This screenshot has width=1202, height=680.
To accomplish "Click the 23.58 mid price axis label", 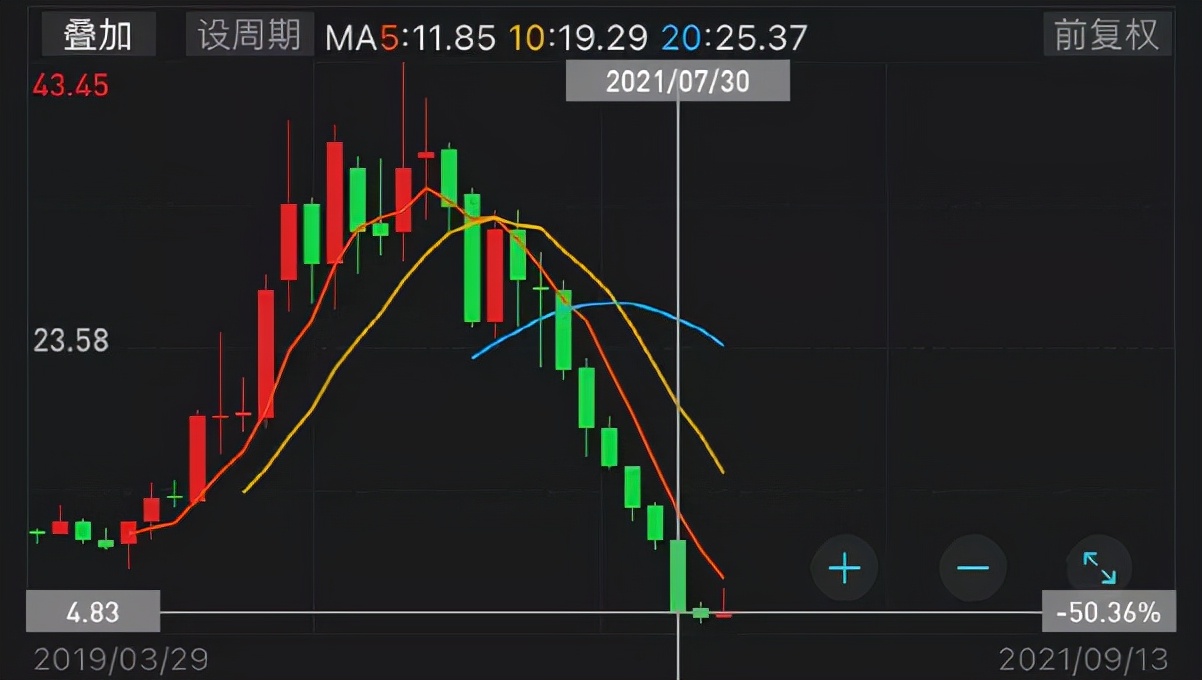I will pos(70,341).
